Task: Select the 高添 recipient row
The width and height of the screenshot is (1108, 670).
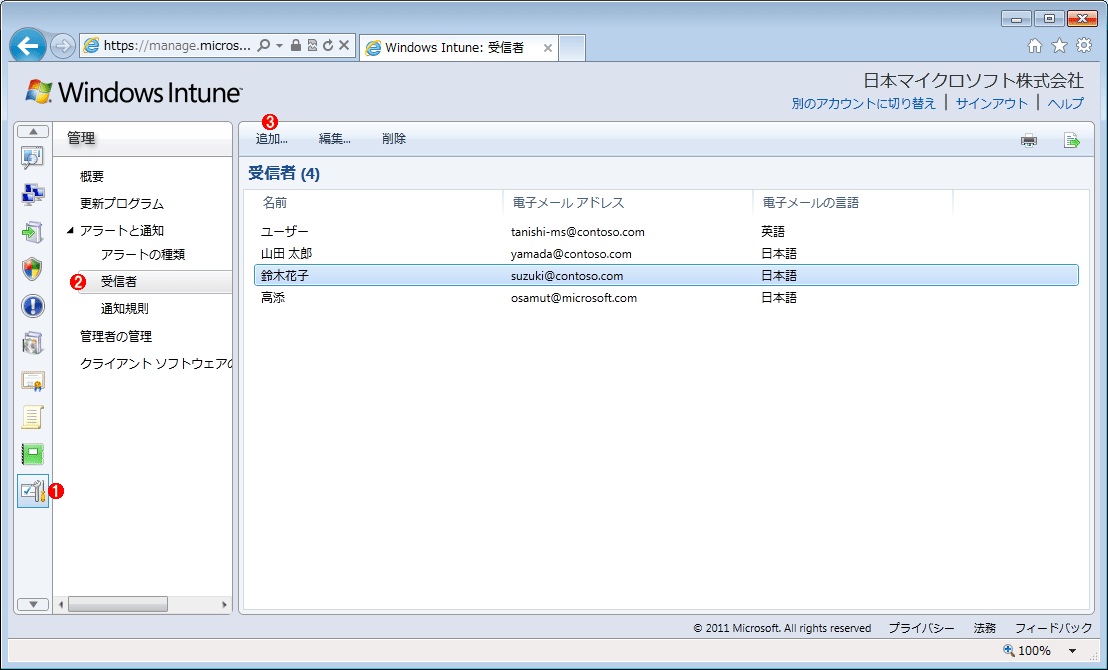Action: 666,298
